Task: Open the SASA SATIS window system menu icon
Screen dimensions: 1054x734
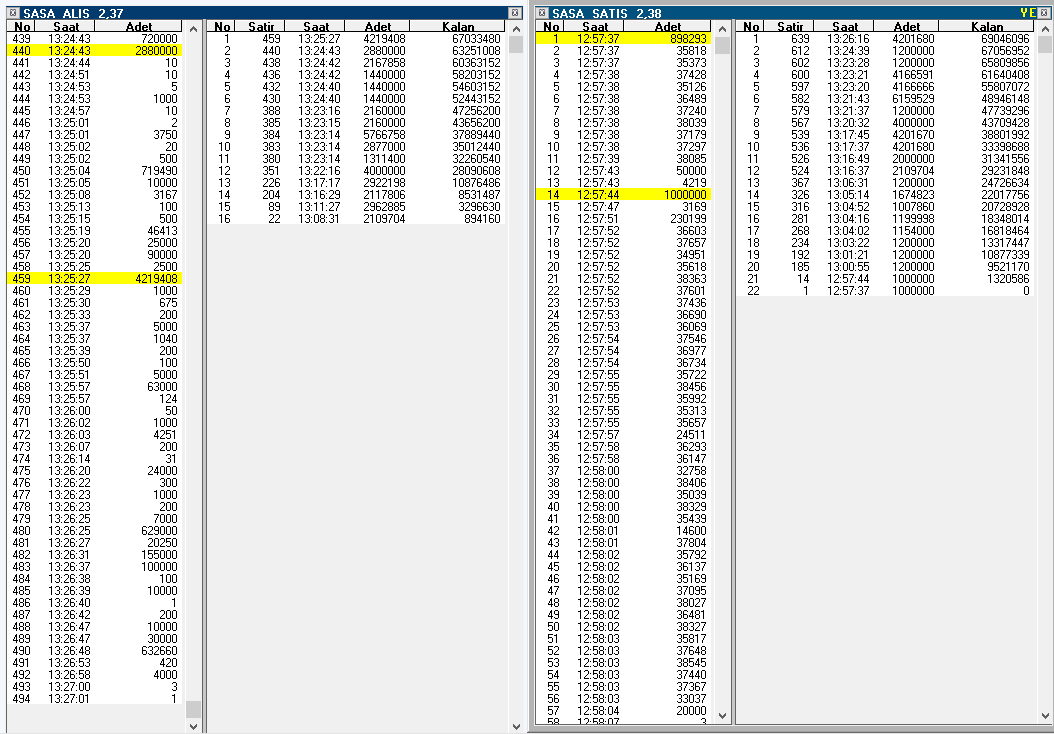Action: point(542,13)
